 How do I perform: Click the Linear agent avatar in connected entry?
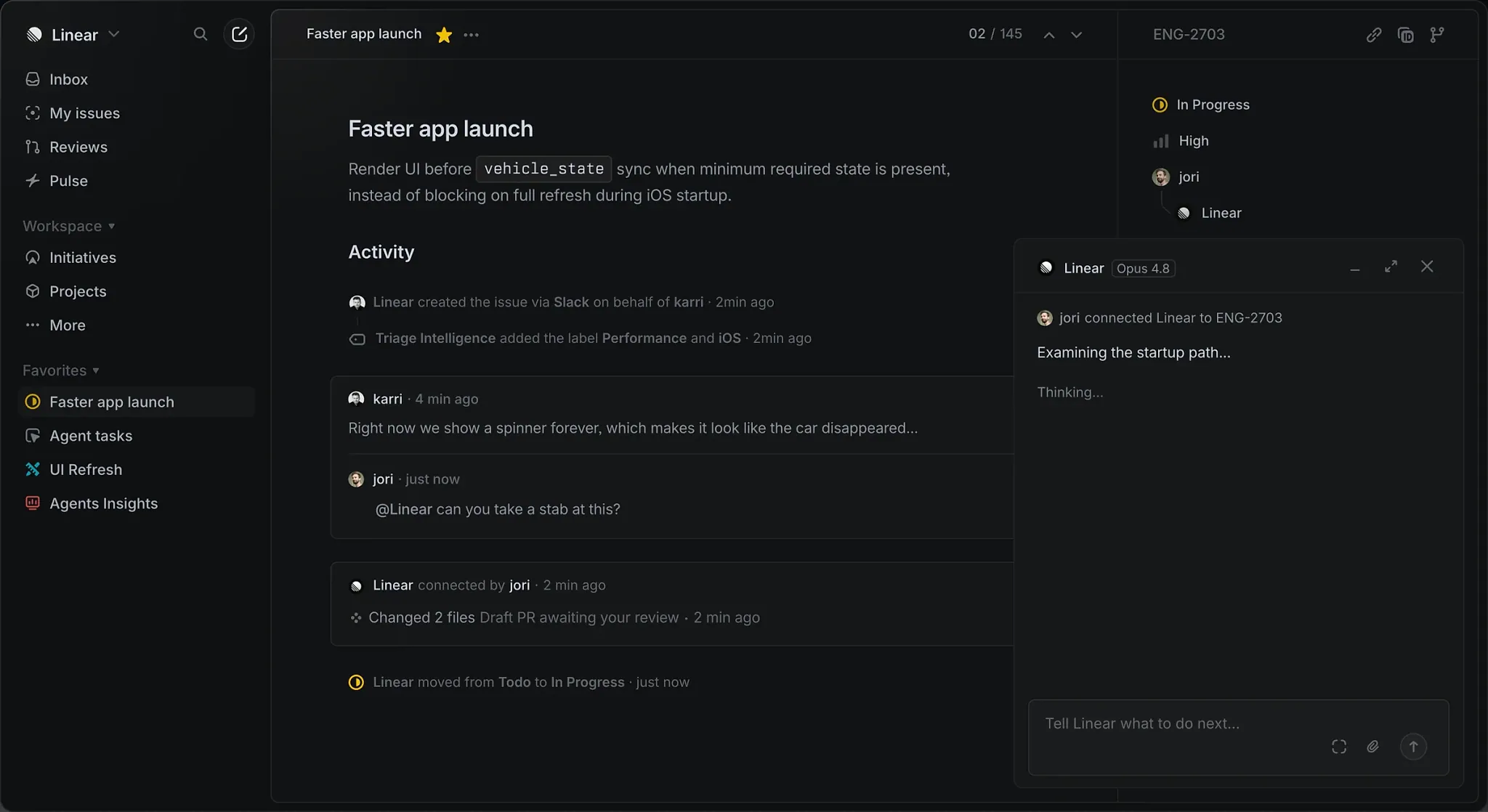point(356,585)
